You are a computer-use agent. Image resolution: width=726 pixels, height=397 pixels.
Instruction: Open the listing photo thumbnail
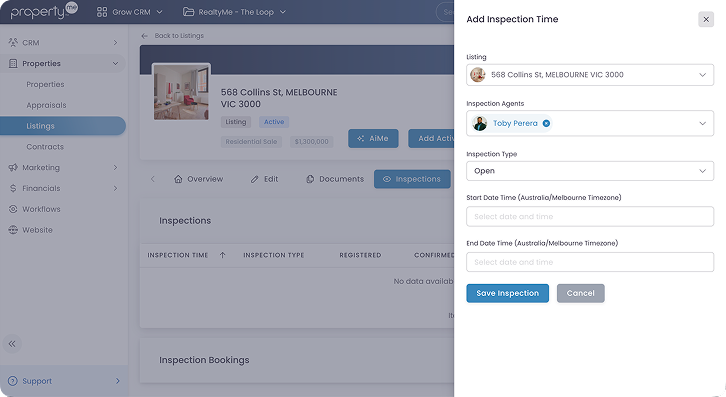pos(181,92)
